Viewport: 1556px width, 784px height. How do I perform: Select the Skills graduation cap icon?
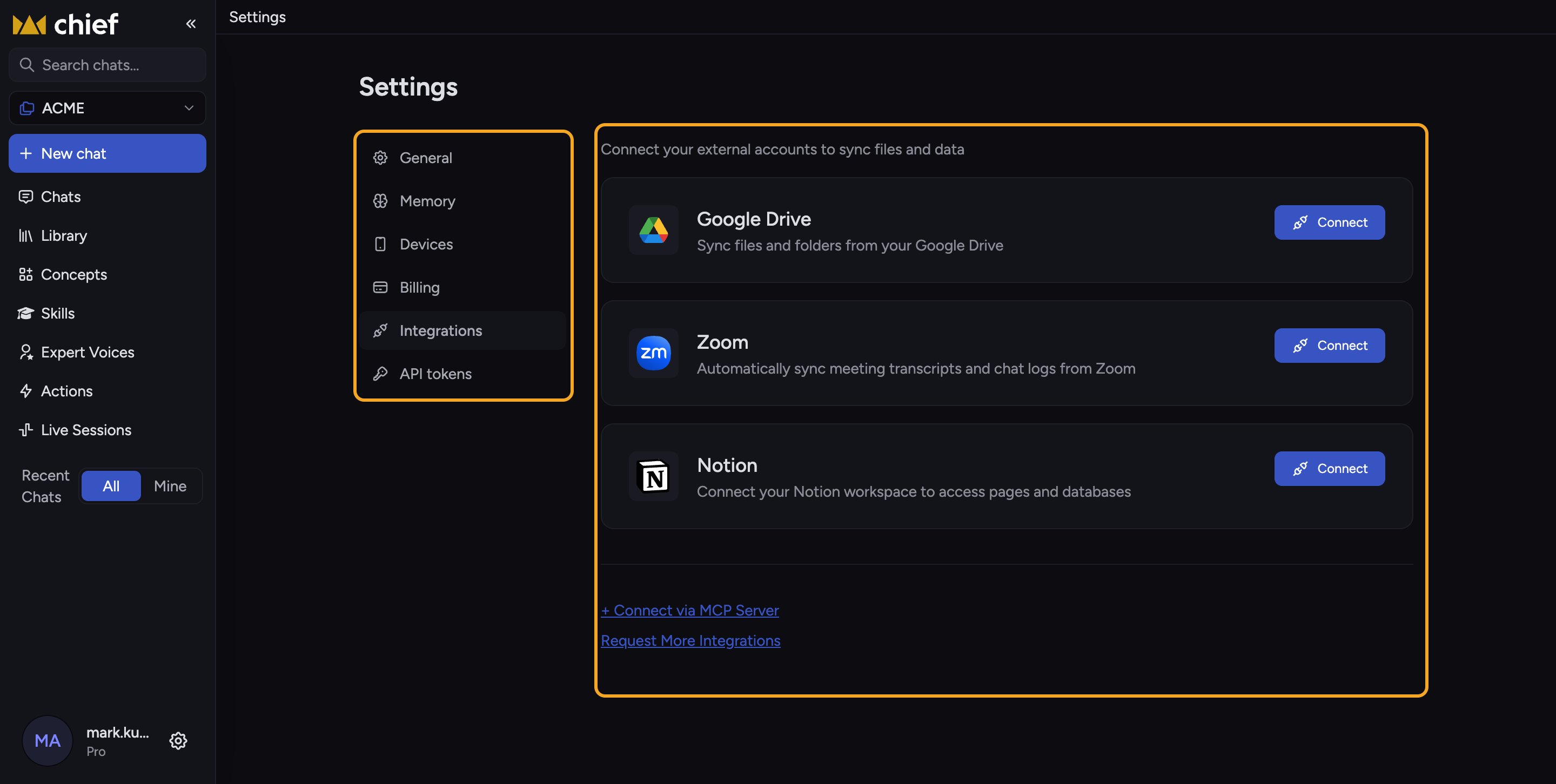tap(25, 313)
